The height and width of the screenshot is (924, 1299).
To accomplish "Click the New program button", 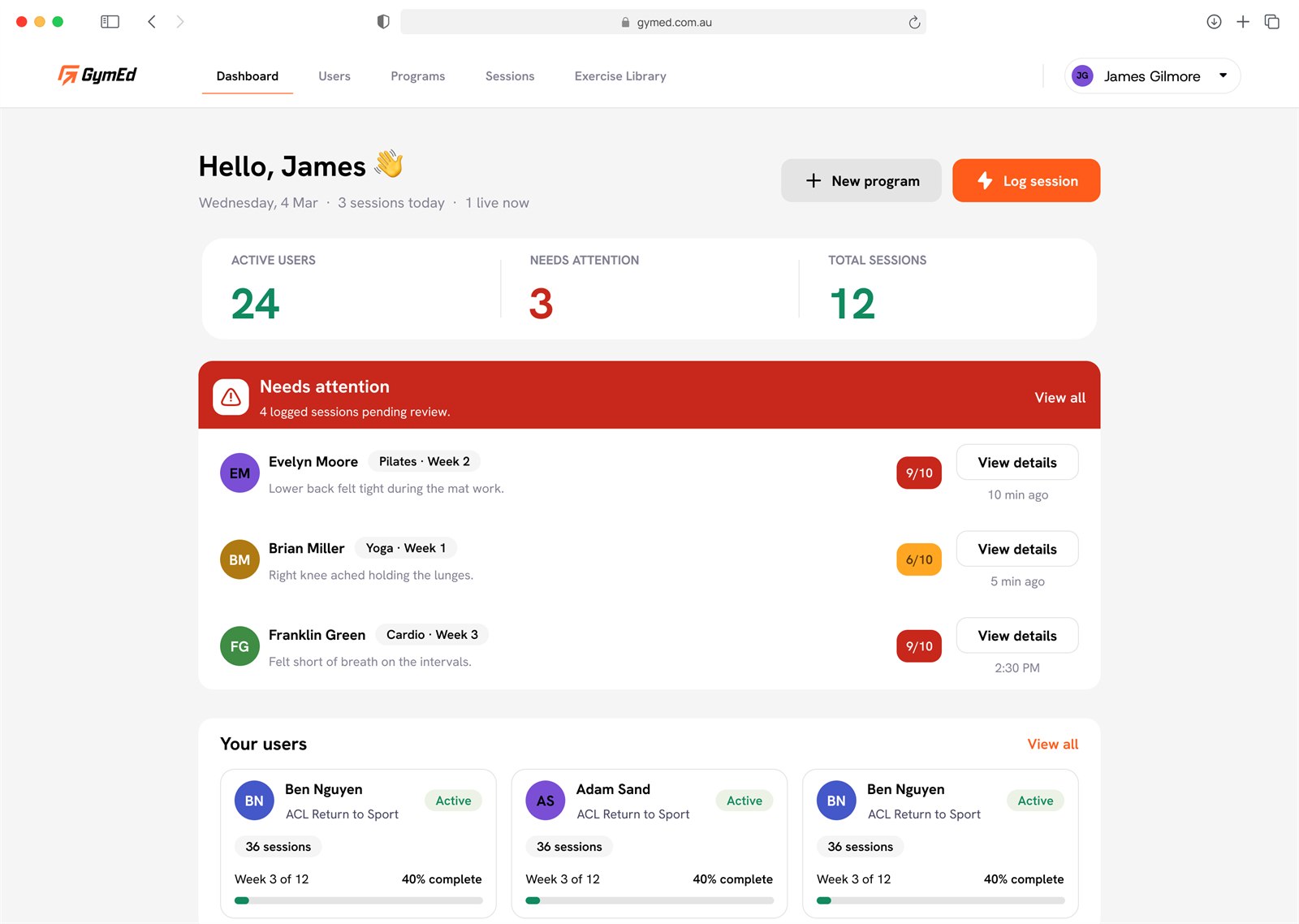I will (x=861, y=180).
